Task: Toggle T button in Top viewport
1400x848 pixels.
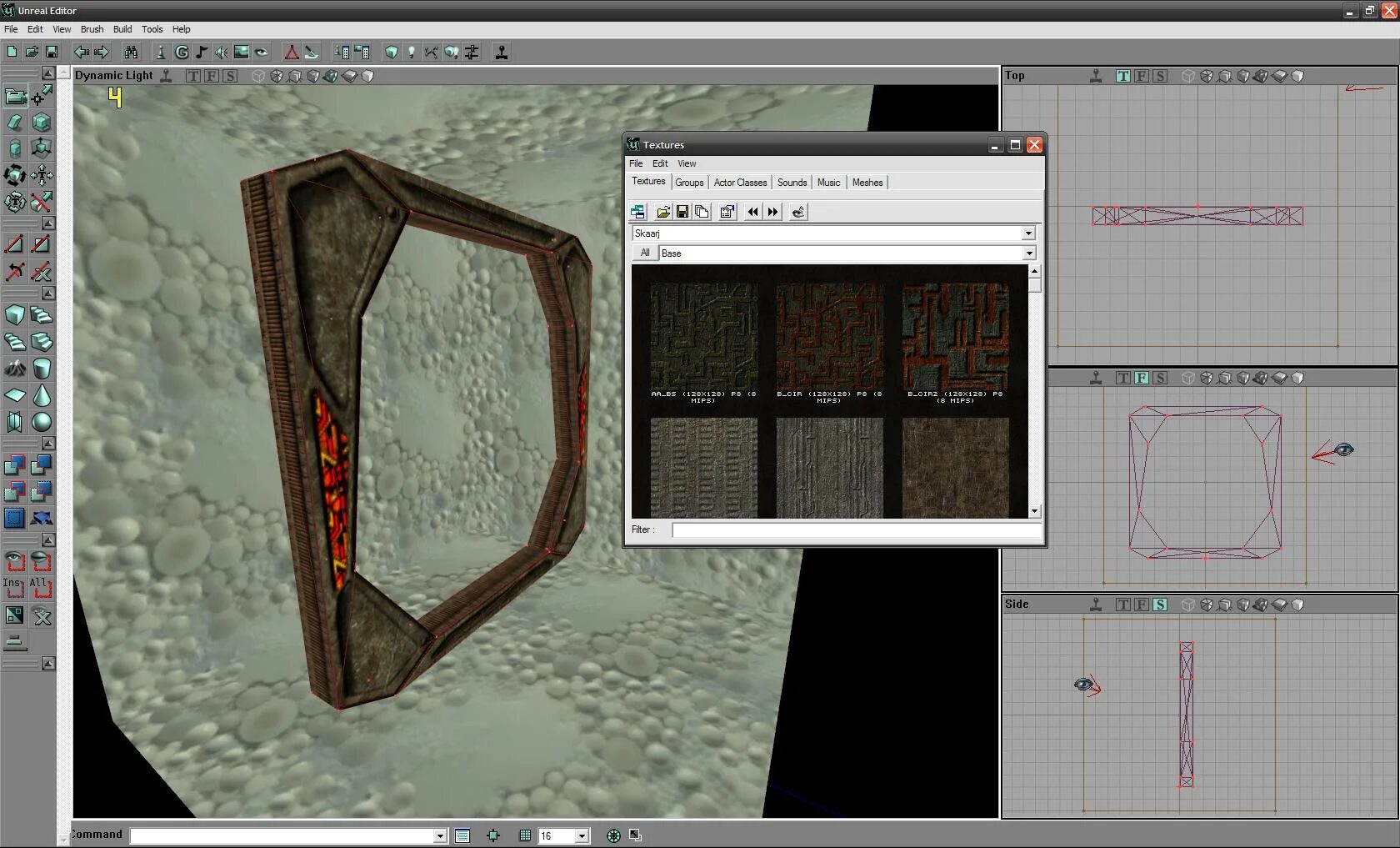Action: tap(1123, 76)
